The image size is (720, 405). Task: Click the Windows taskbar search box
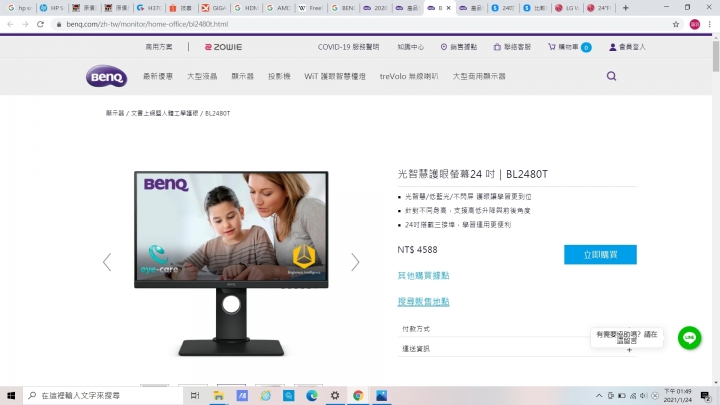click(102, 395)
